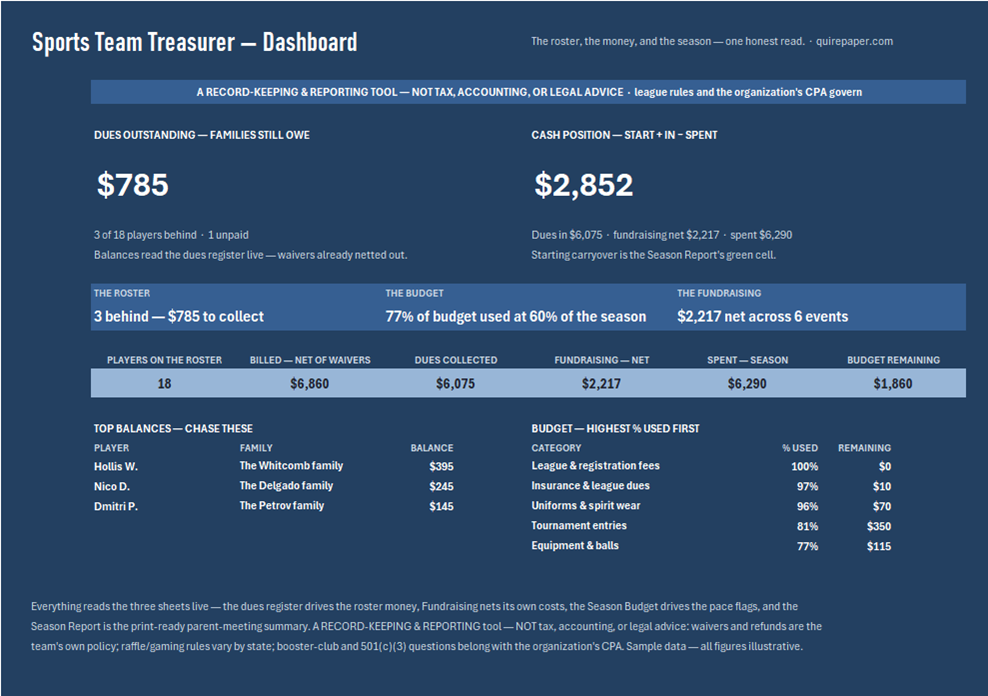Viewport: 988px width, 696px height.
Task: Select 'Insurance & league dues' category
Action: (x=590, y=486)
